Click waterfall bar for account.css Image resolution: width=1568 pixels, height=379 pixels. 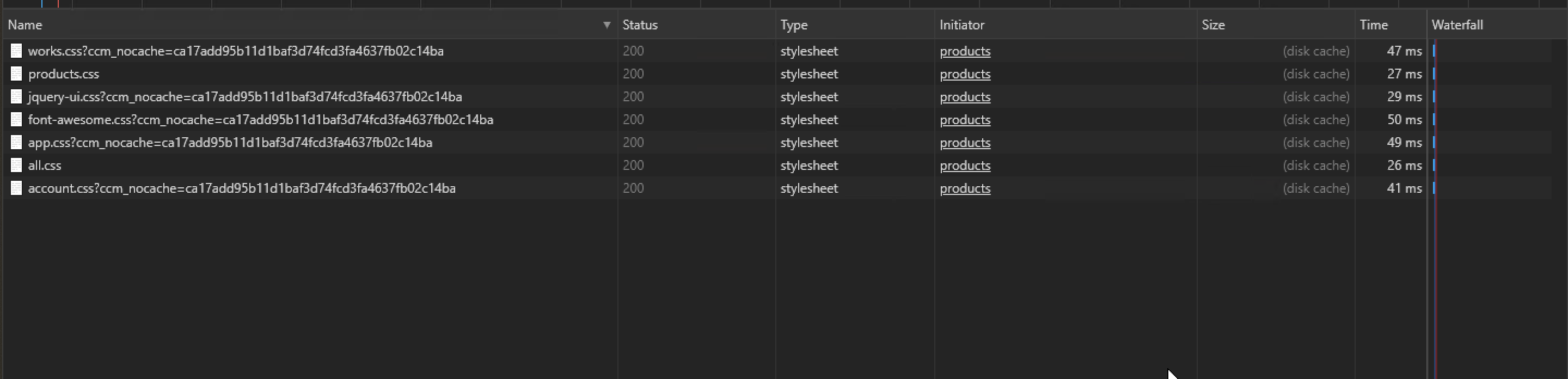point(1434,188)
